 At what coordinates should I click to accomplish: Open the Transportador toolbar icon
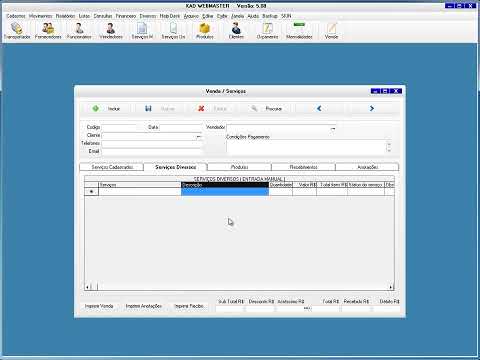17,31
